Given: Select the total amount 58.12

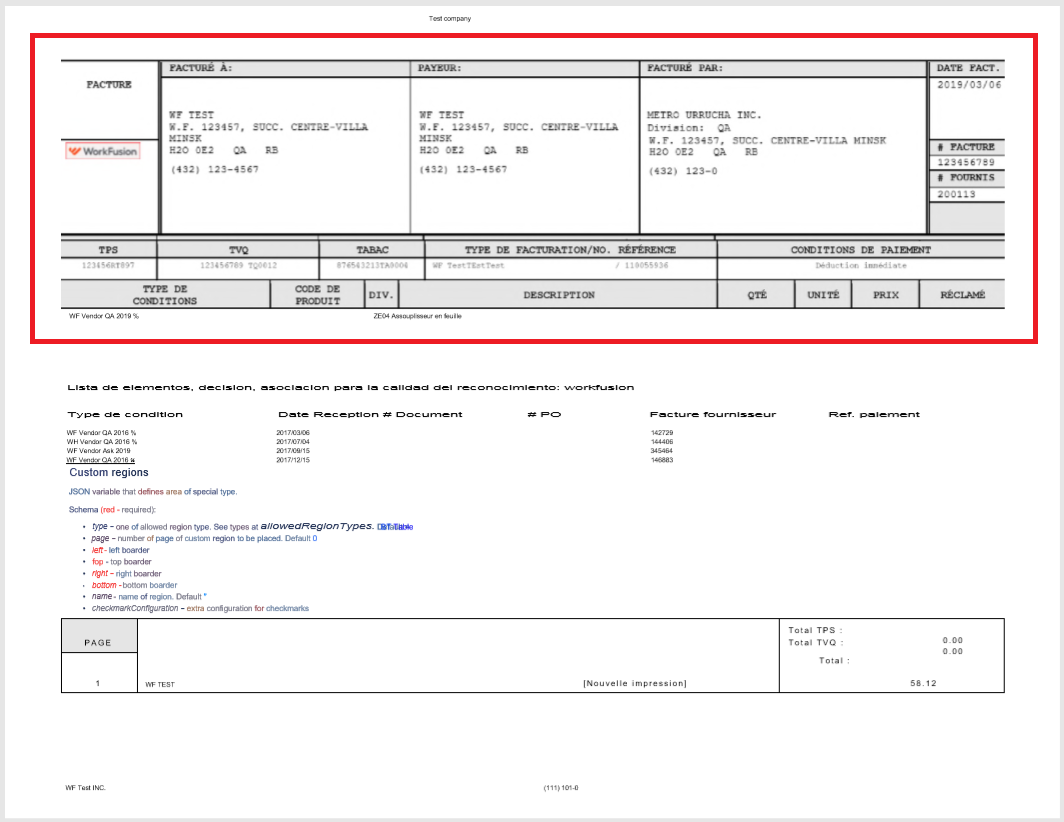Looking at the screenshot, I should coord(923,684).
